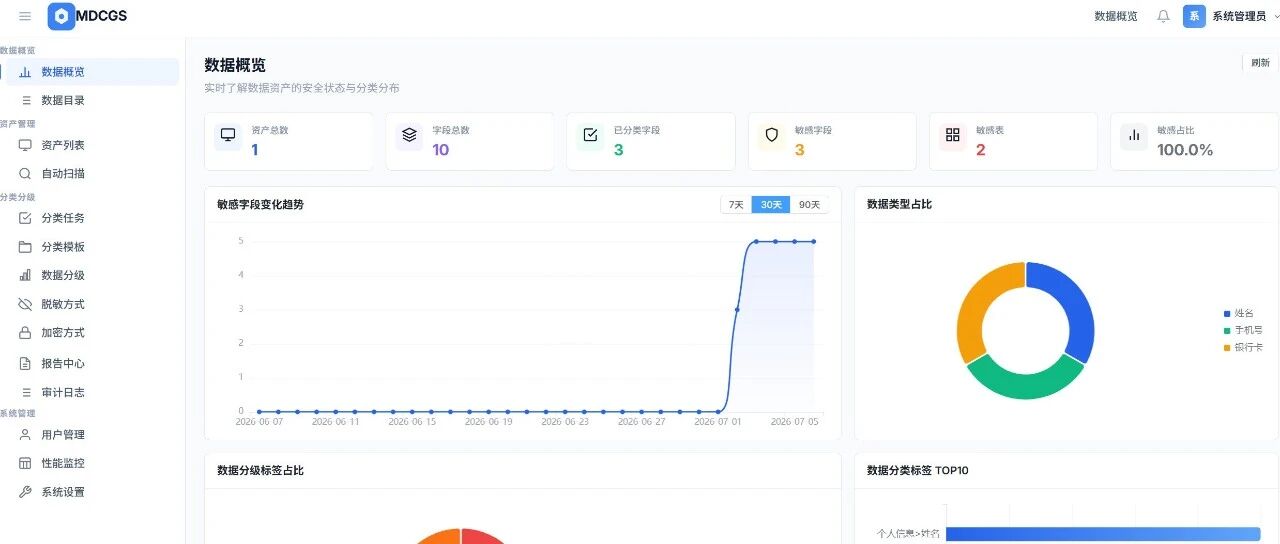The height and width of the screenshot is (544, 1280).
Task: Click the bar chart icon beside 数据概览
Action: pos(25,72)
